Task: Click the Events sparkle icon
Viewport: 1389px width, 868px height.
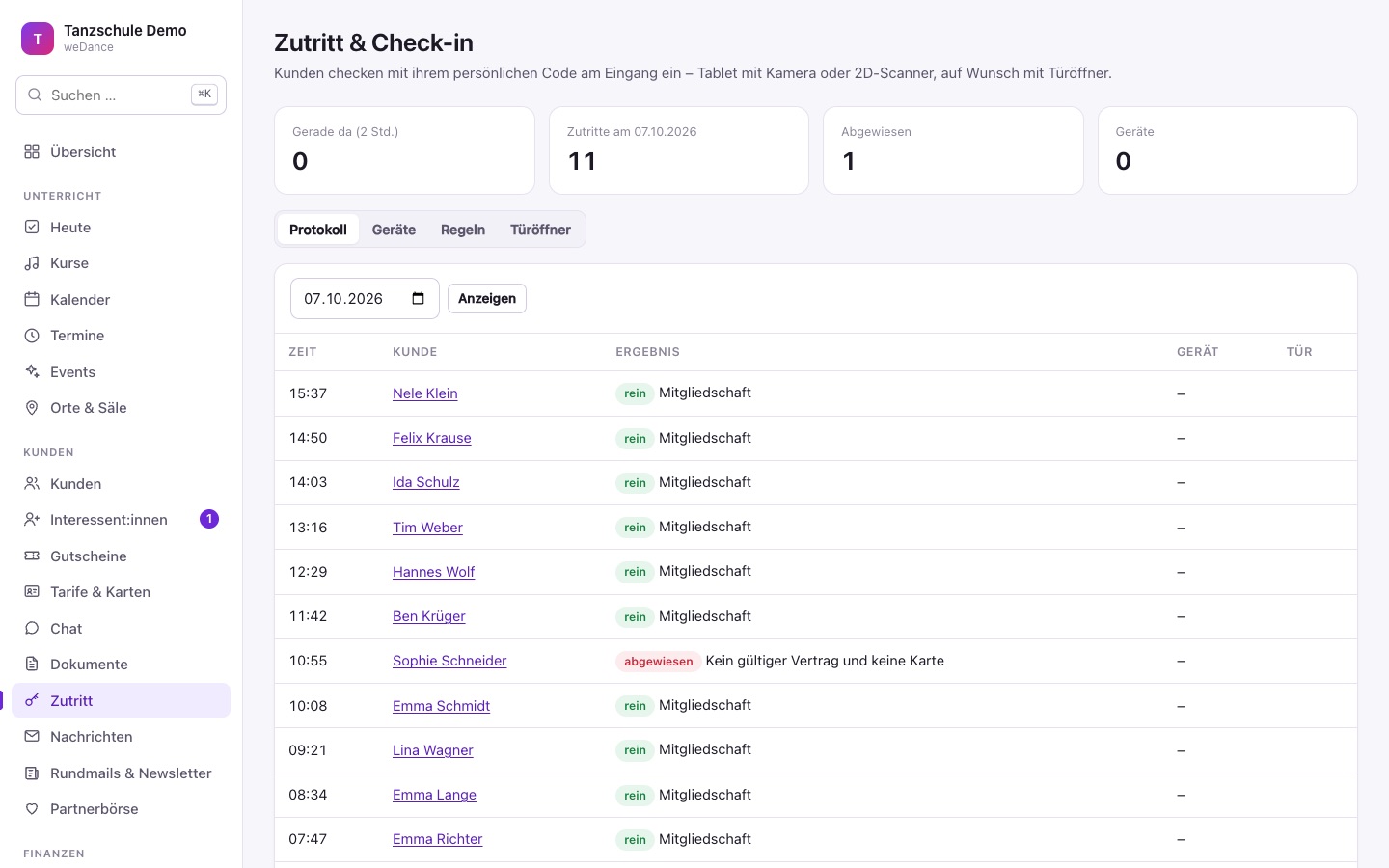Action: (x=32, y=371)
